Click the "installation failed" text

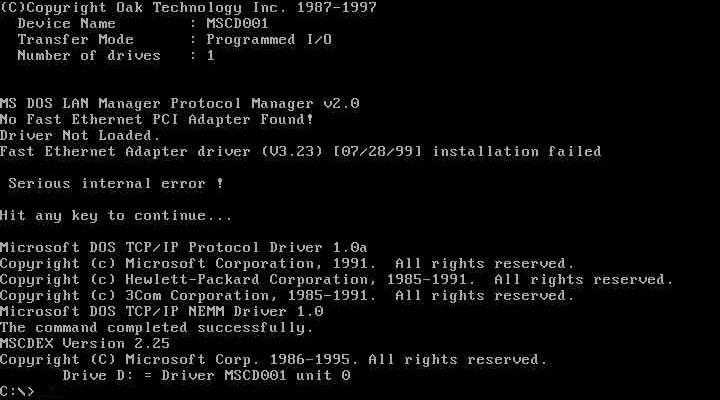point(517,151)
